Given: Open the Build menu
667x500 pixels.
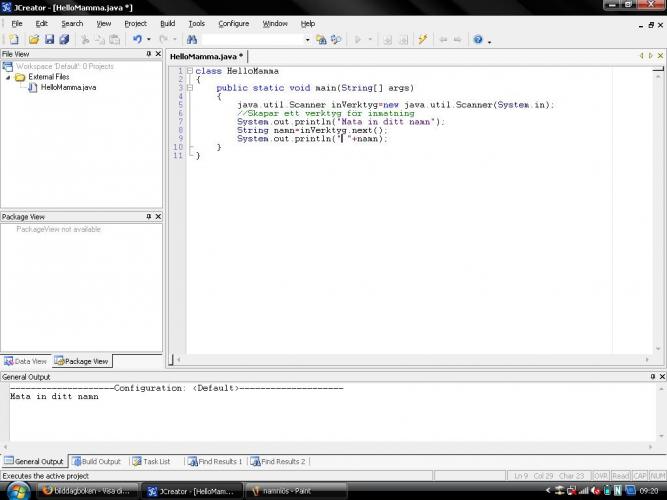Looking at the screenshot, I should [167, 23].
